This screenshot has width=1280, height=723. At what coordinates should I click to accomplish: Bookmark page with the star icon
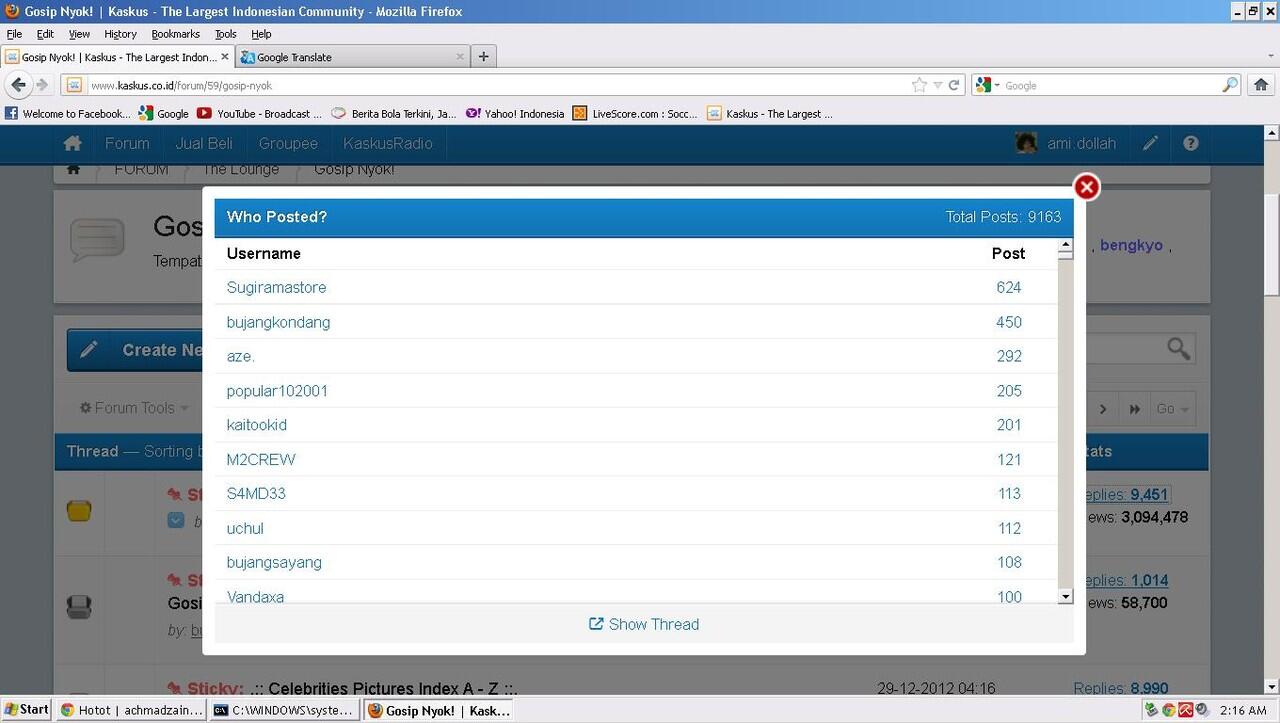coord(919,85)
